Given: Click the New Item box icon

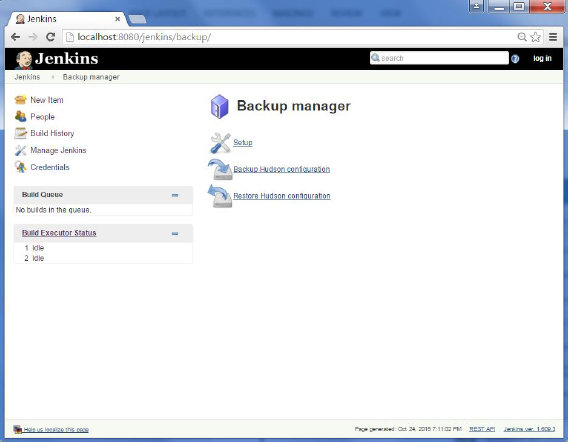Looking at the screenshot, I should click(20, 99).
